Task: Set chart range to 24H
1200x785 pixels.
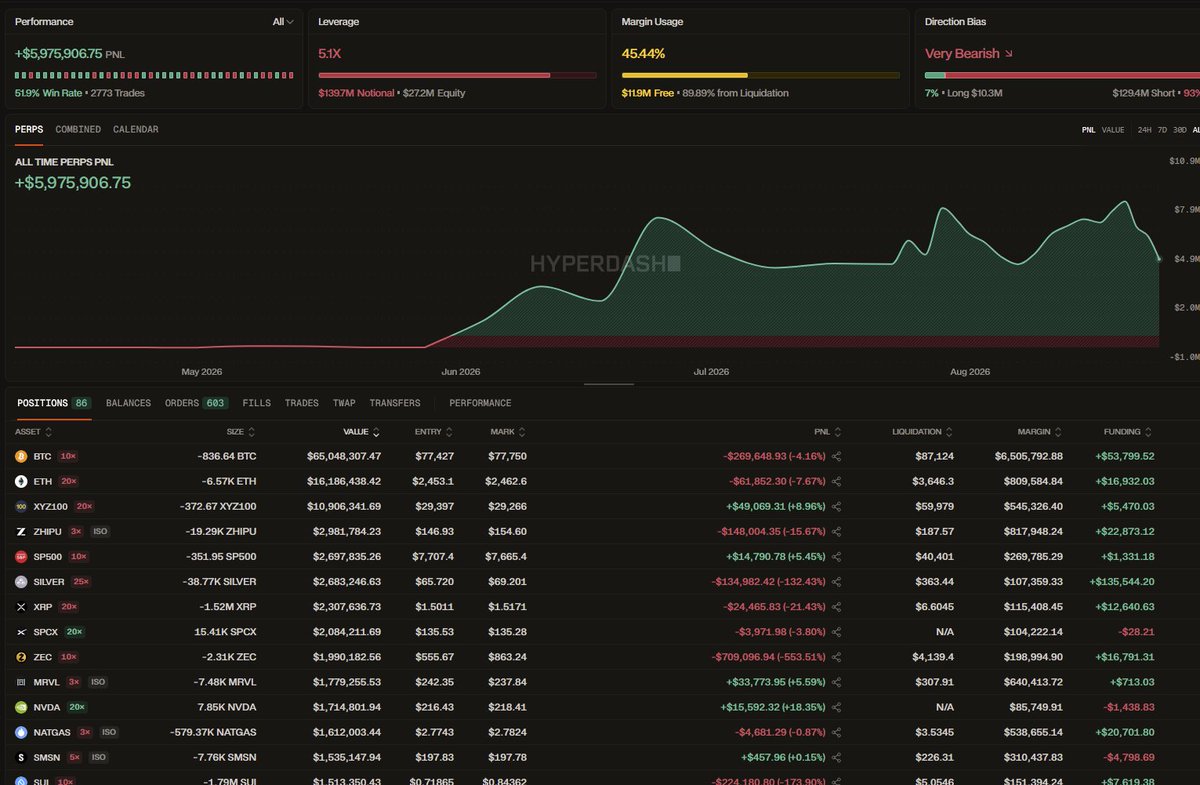Action: (1145, 130)
